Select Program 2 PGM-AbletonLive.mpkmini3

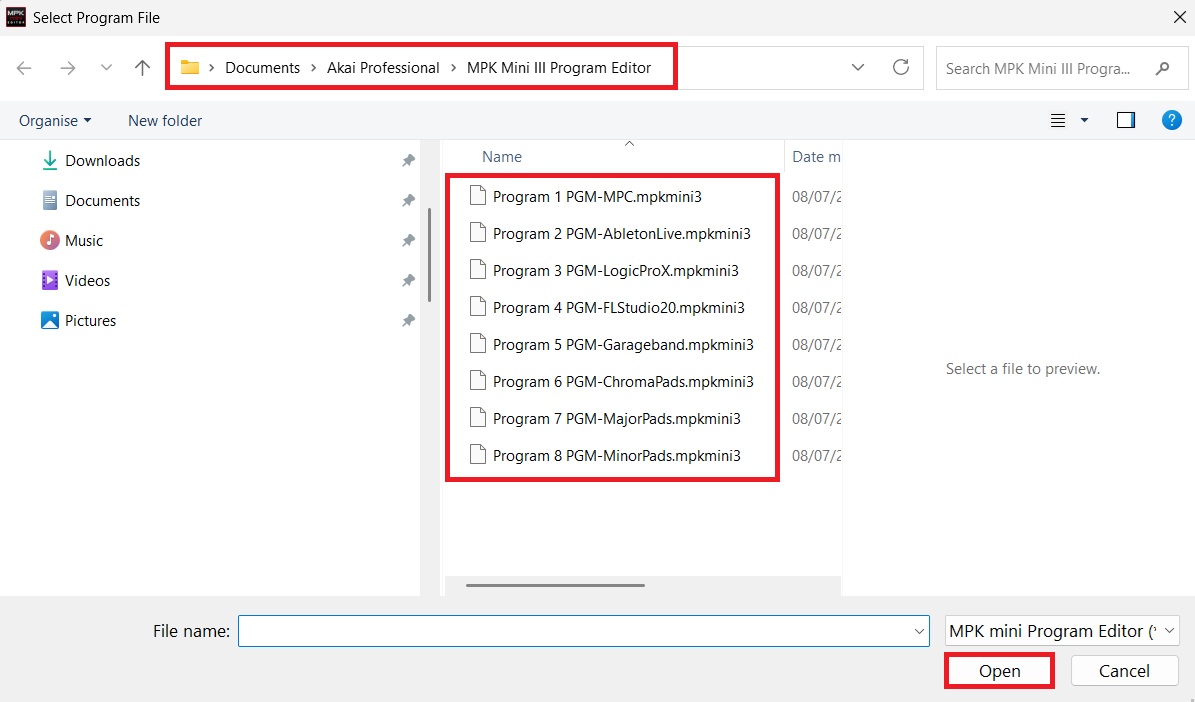pyautogui.click(x=621, y=234)
